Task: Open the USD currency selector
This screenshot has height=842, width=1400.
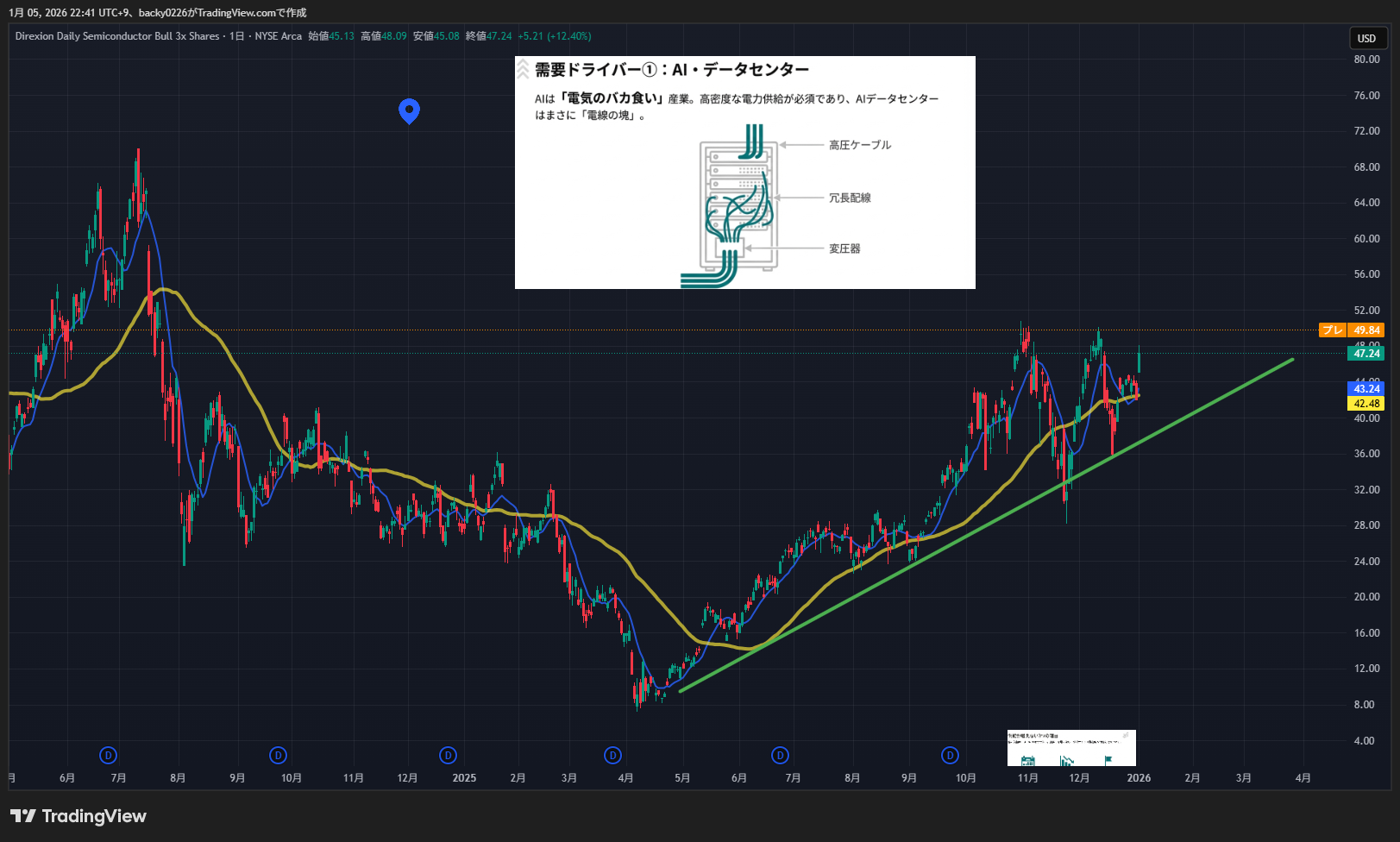Action: (1367, 38)
